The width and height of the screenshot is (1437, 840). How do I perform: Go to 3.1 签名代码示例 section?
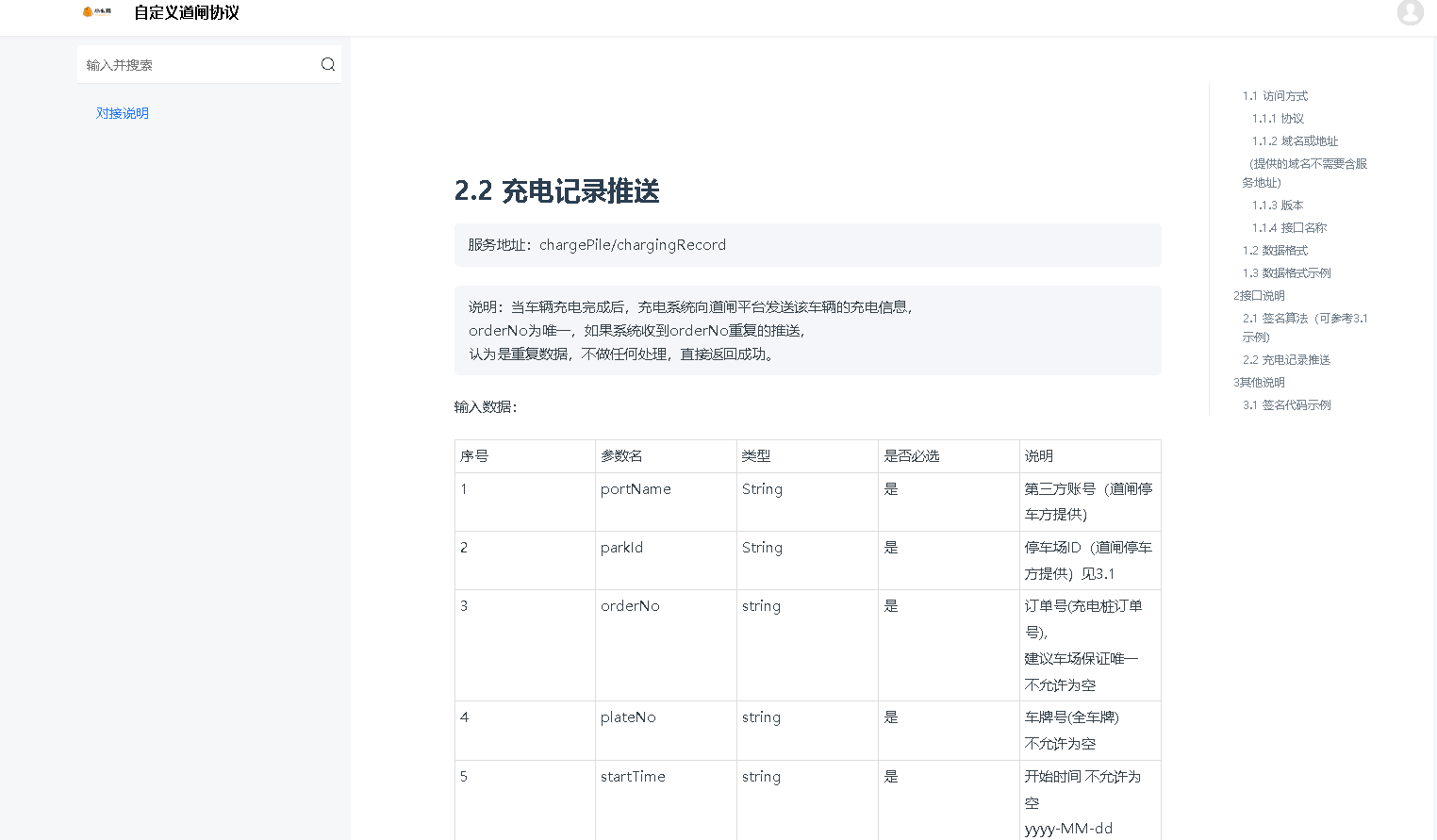tap(1286, 405)
